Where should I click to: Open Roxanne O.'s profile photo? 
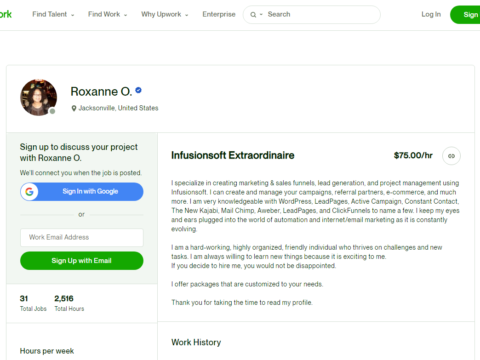pyautogui.click(x=38, y=97)
